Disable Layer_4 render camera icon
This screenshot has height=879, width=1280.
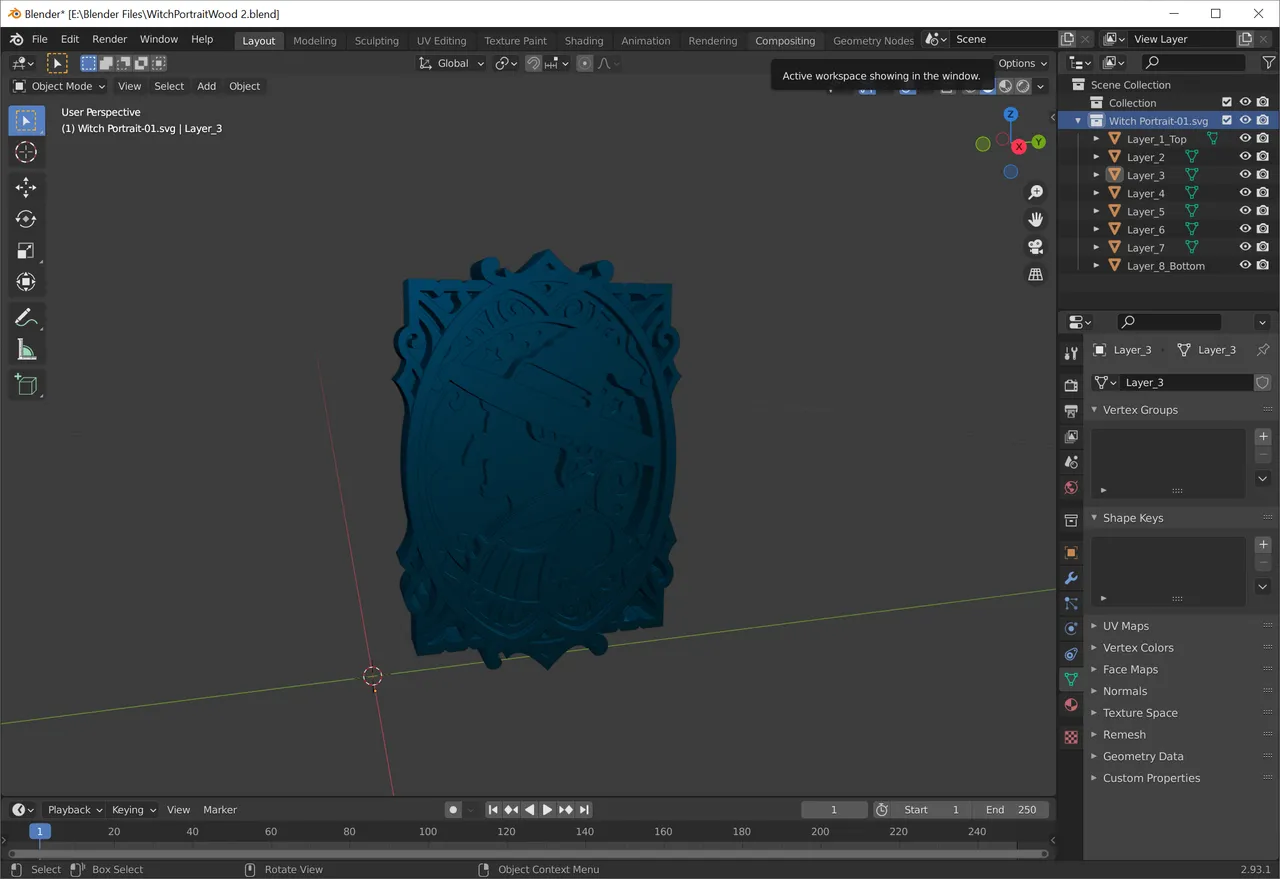(1263, 193)
